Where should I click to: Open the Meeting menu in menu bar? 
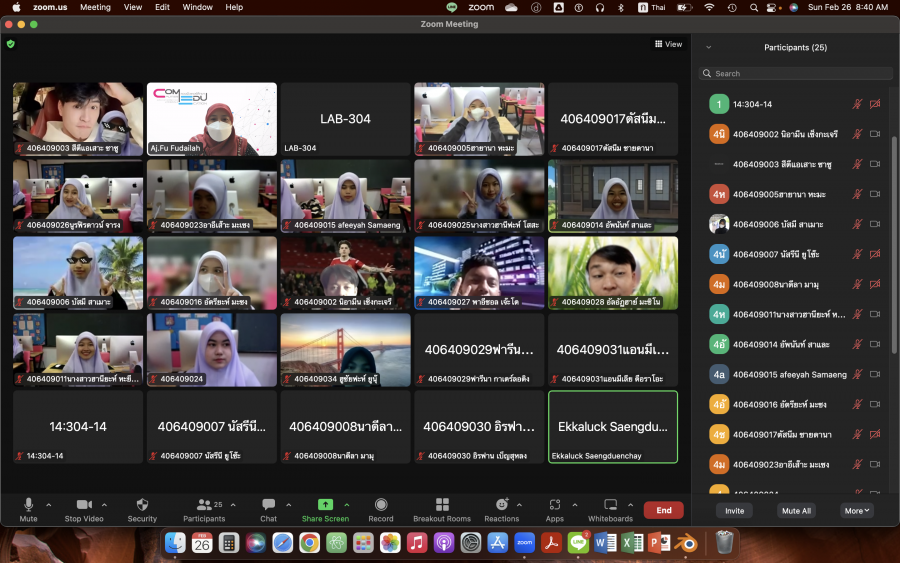pos(95,7)
